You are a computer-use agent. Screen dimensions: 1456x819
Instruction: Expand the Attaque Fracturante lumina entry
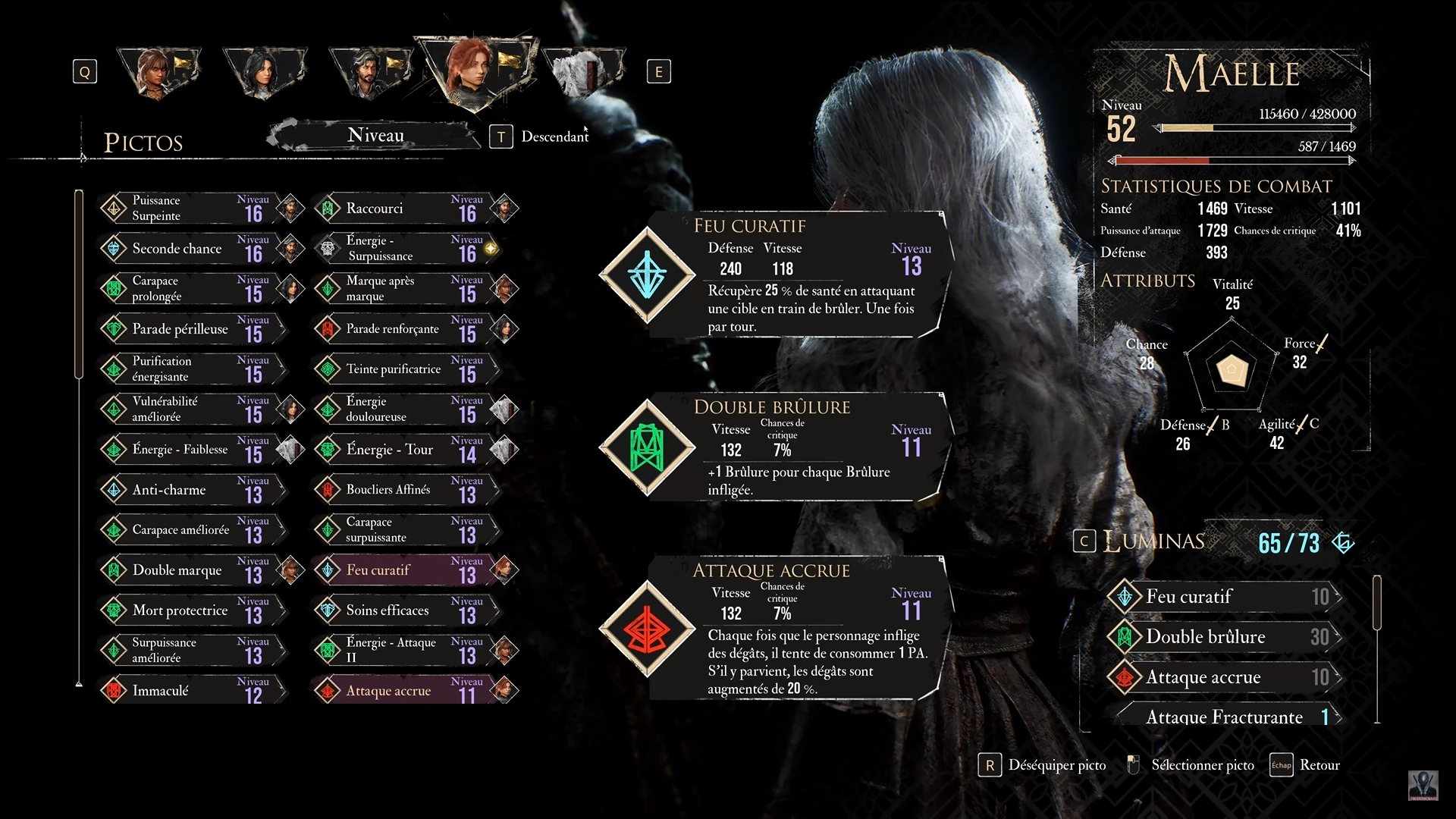click(x=1224, y=717)
